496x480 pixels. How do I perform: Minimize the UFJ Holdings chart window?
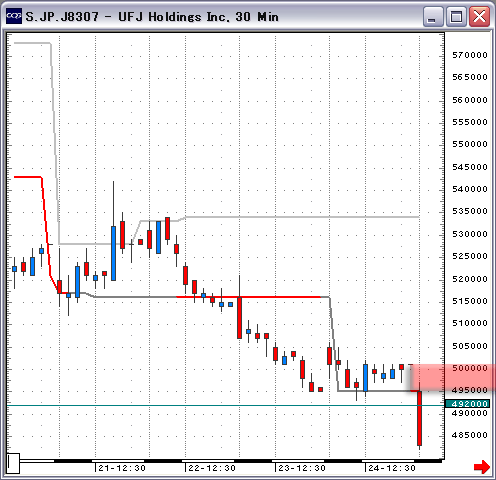coord(432,16)
